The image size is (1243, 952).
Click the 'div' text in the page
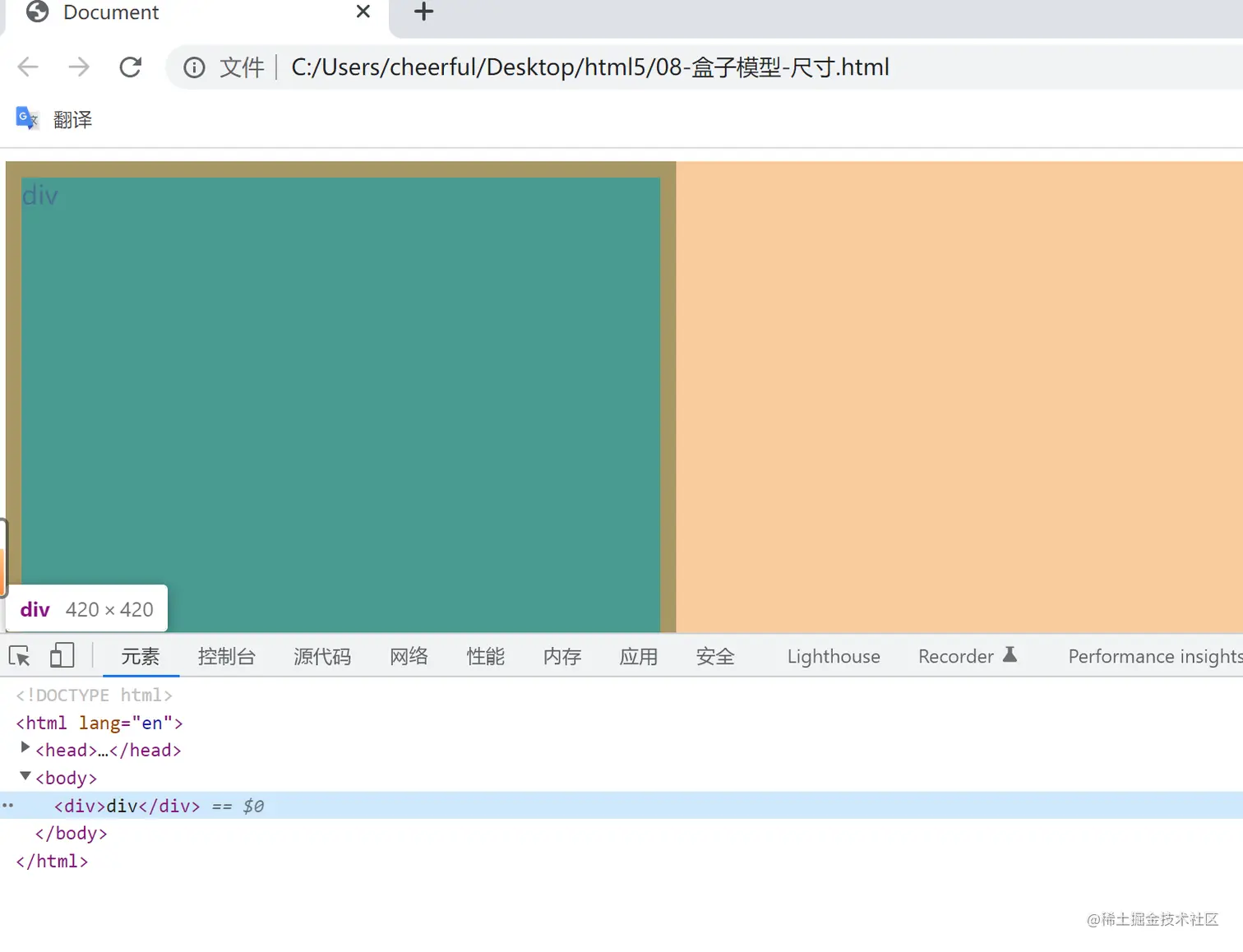click(x=39, y=196)
